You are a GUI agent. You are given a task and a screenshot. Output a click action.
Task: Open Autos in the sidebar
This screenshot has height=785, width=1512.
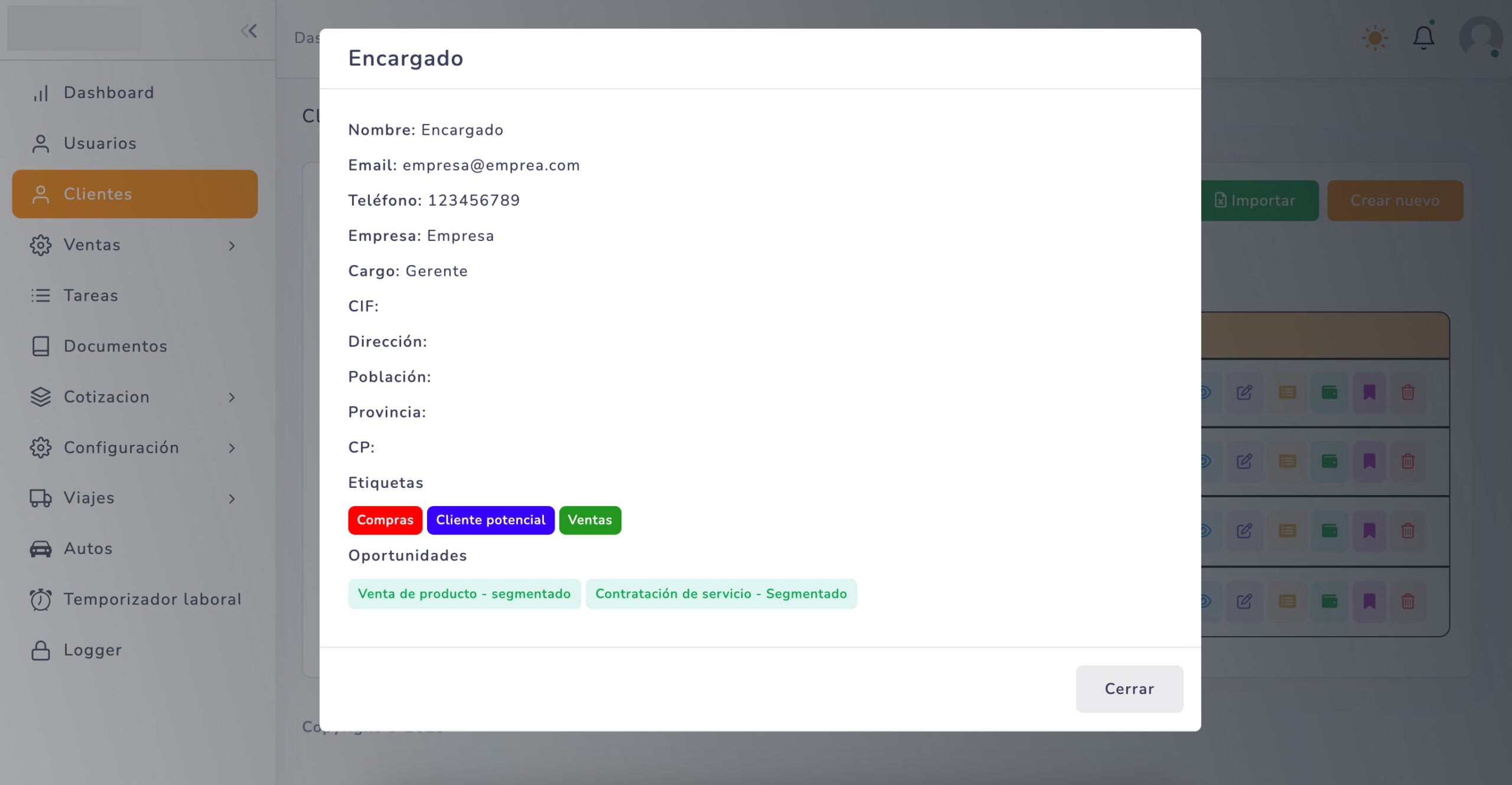tap(135, 549)
